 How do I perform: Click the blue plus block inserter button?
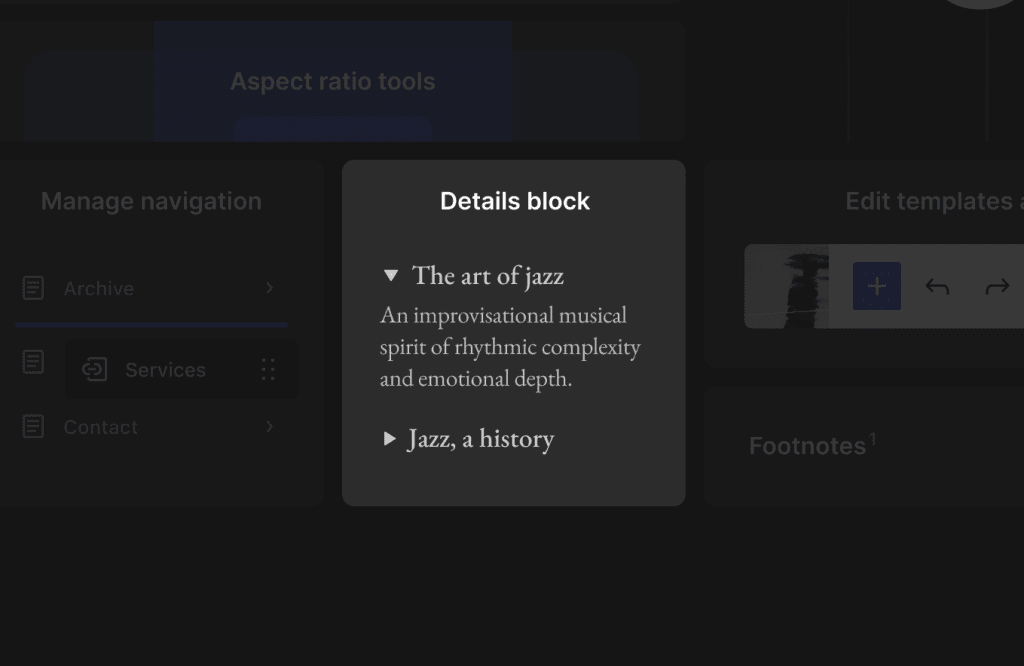point(877,286)
